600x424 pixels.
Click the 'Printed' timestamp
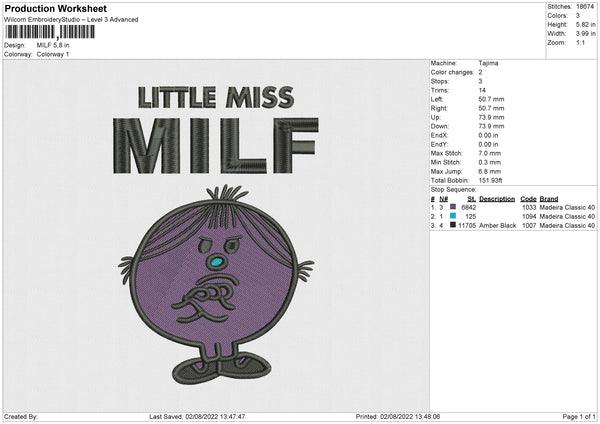pos(398,416)
